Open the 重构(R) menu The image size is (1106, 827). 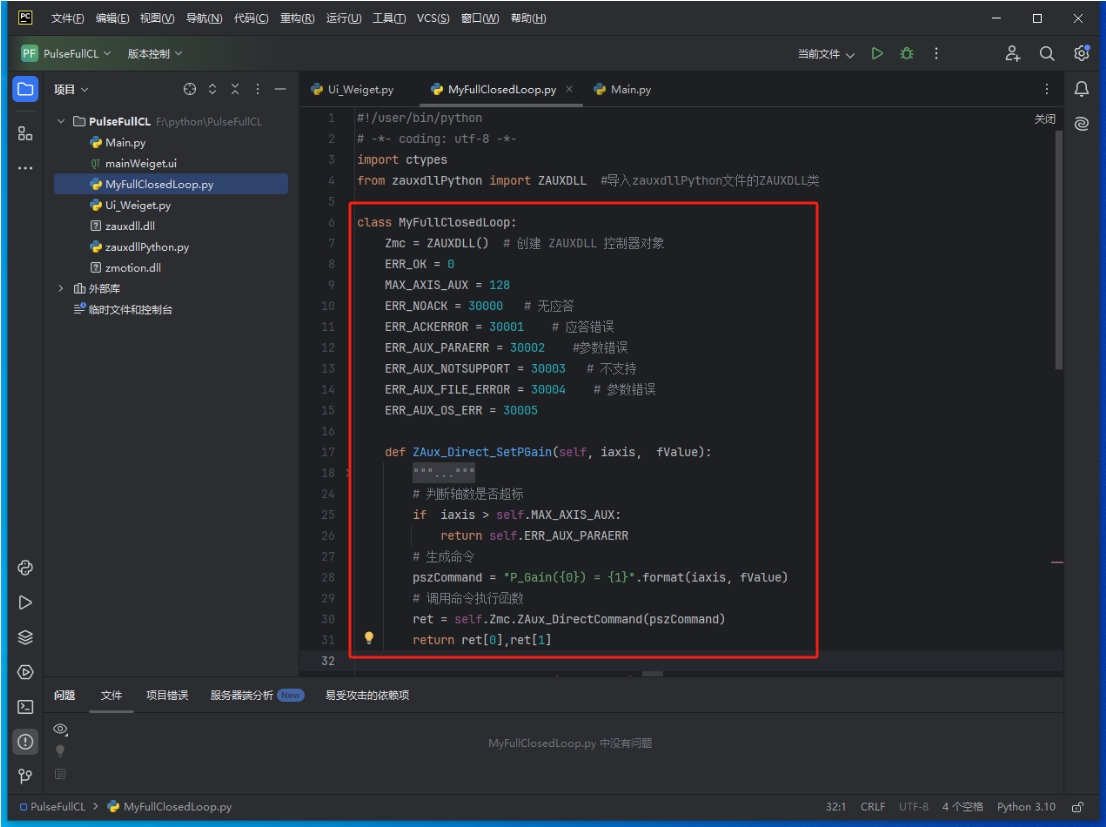297,18
